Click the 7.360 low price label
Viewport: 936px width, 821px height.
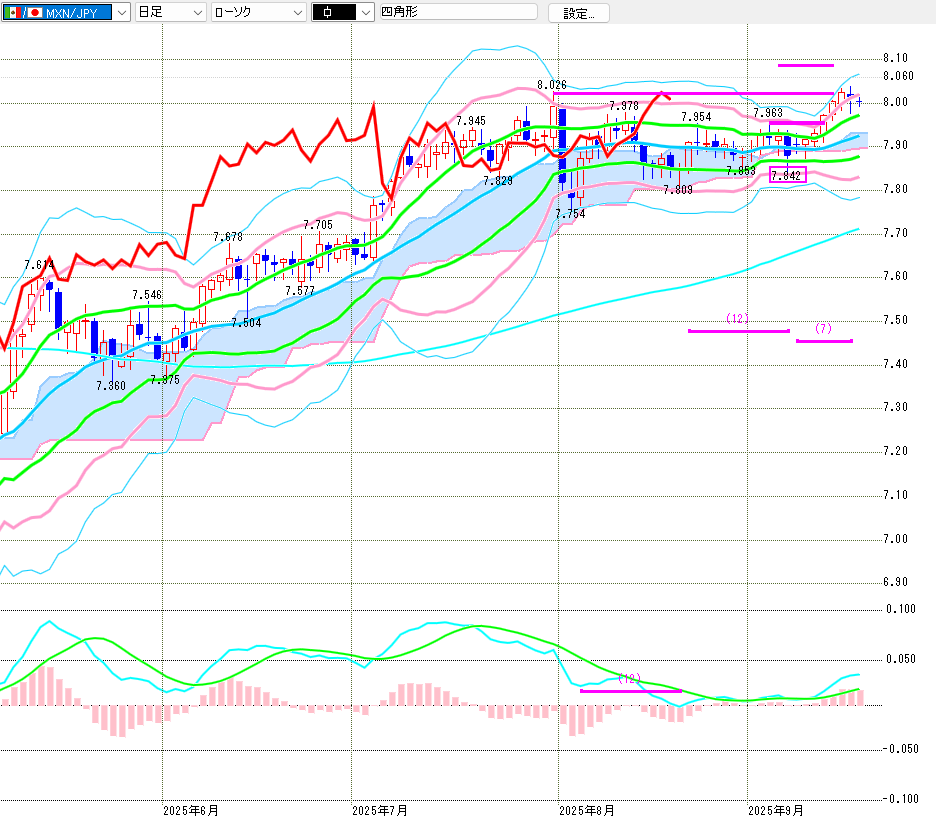coord(111,386)
